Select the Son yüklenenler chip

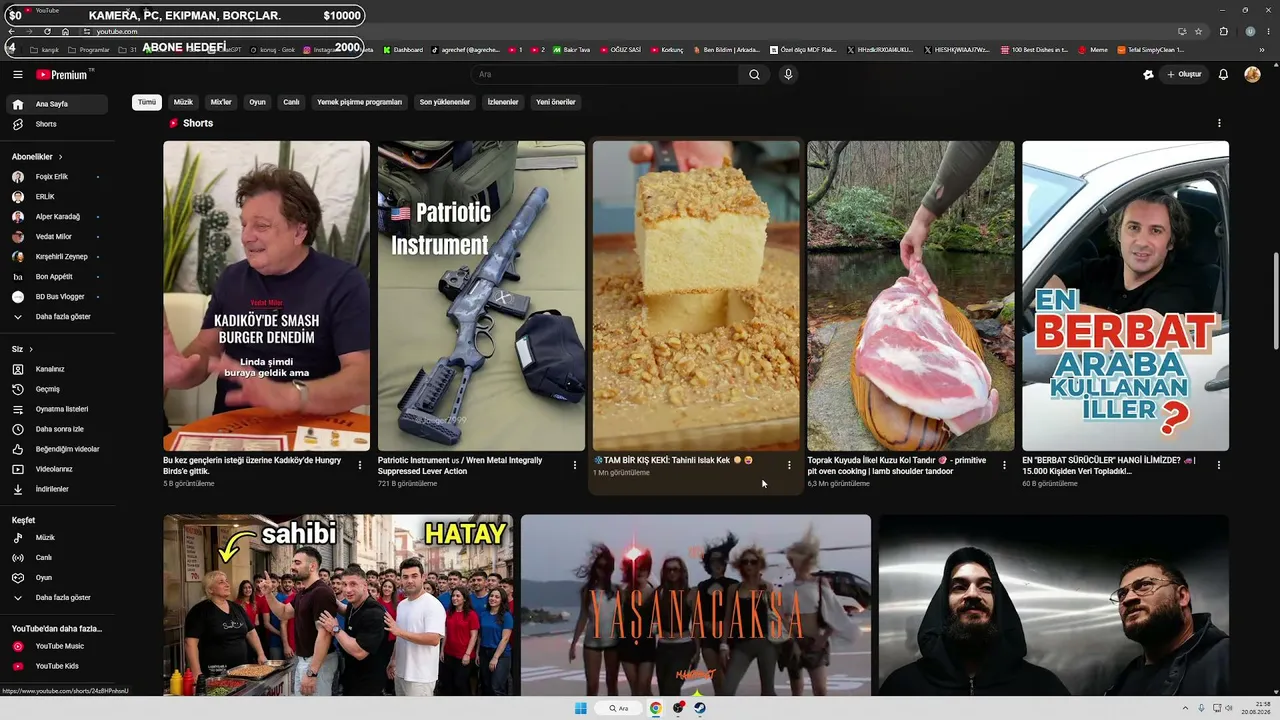pyautogui.click(x=445, y=102)
